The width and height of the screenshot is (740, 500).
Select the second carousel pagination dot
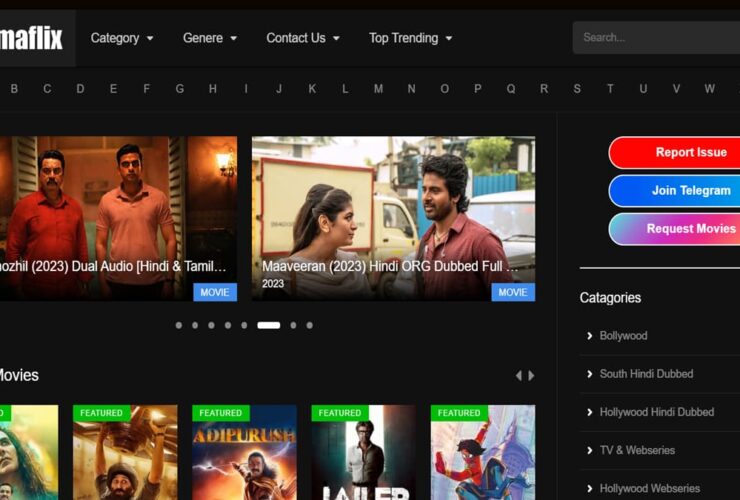[x=195, y=325]
